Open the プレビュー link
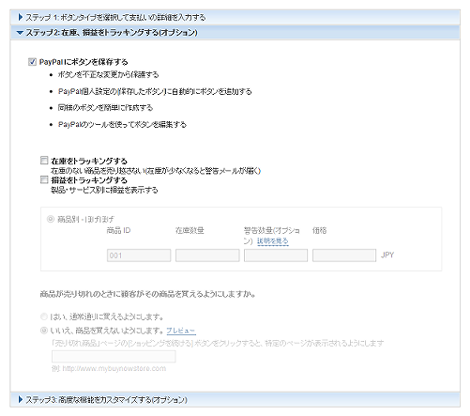 click(181, 331)
